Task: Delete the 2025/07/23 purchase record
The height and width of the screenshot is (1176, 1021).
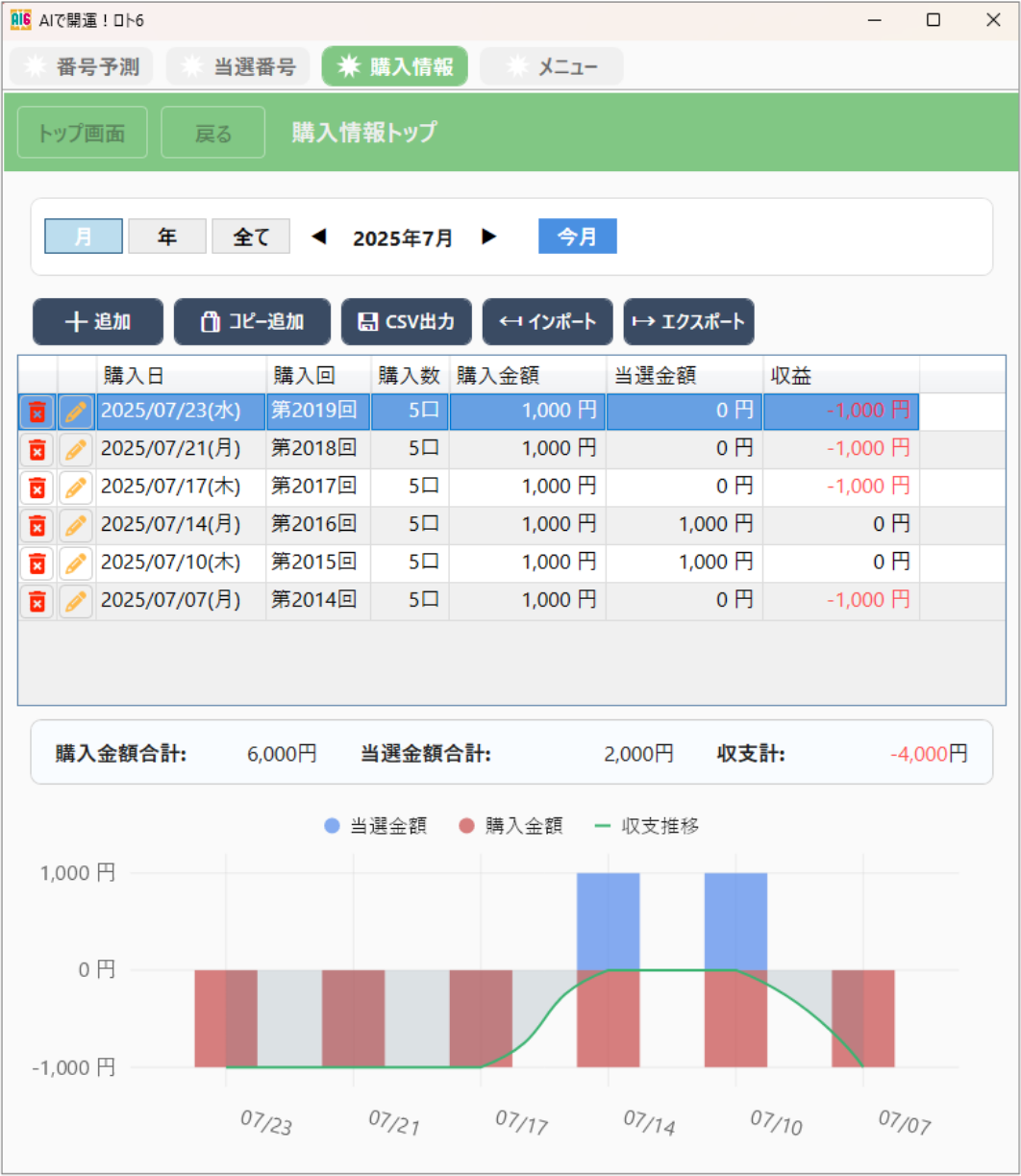Action: [x=36, y=411]
